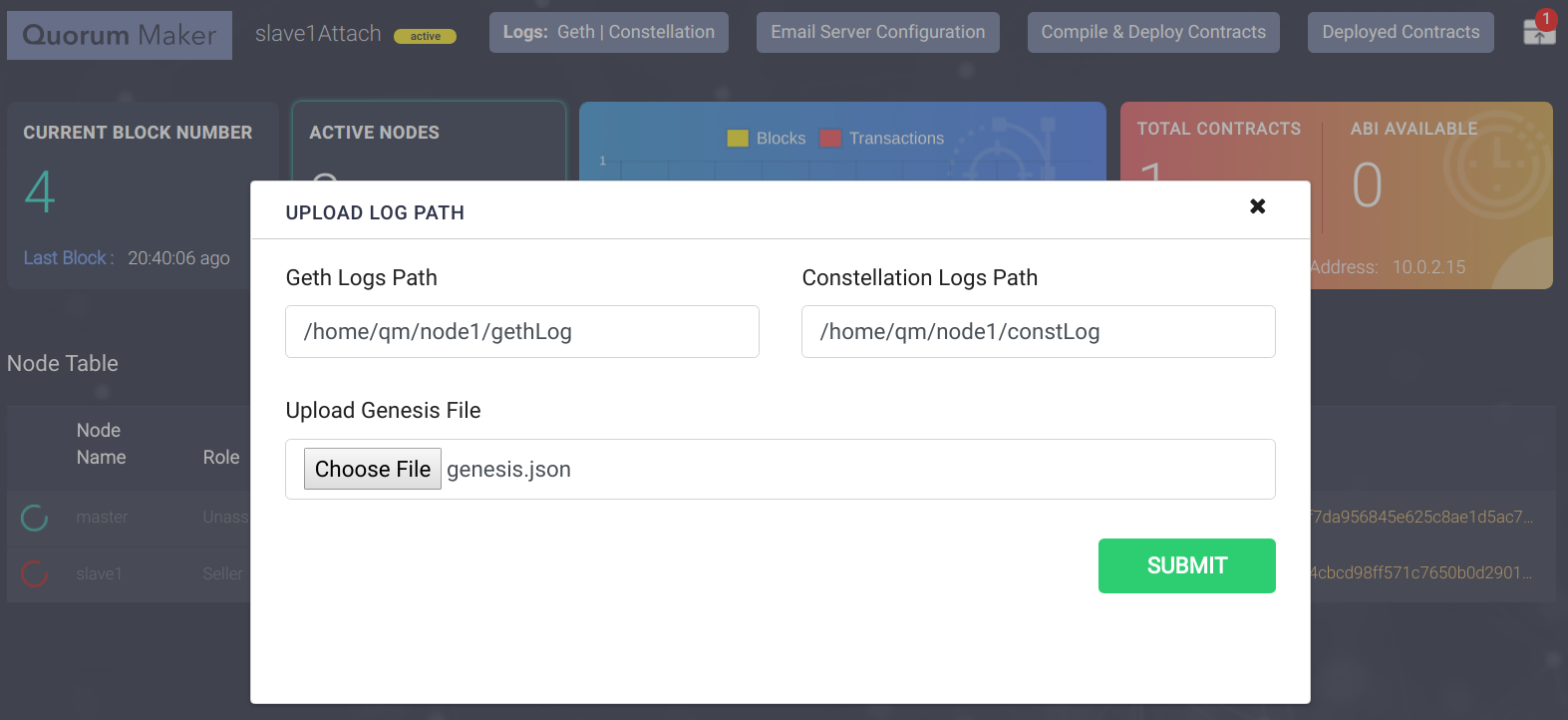The image size is (1568, 720).
Task: Click the active status badge
Action: (426, 36)
